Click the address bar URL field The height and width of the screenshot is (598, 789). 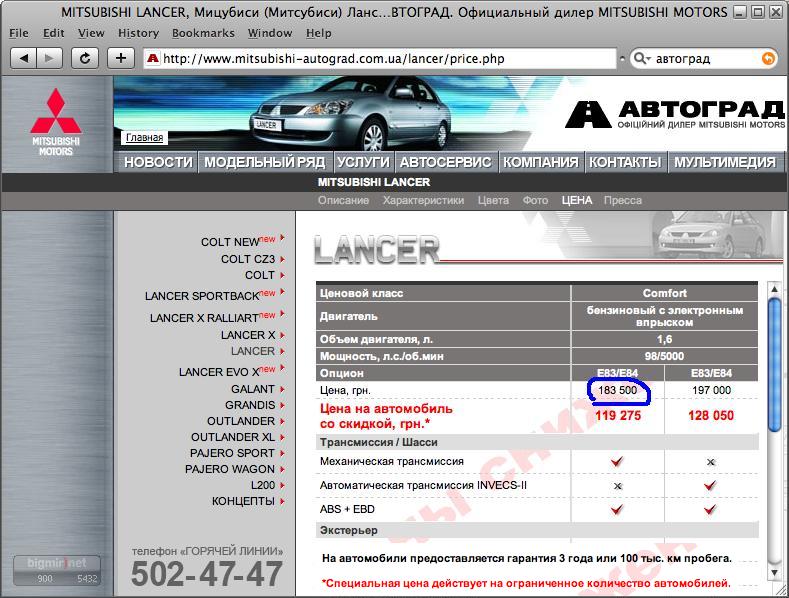pos(379,58)
